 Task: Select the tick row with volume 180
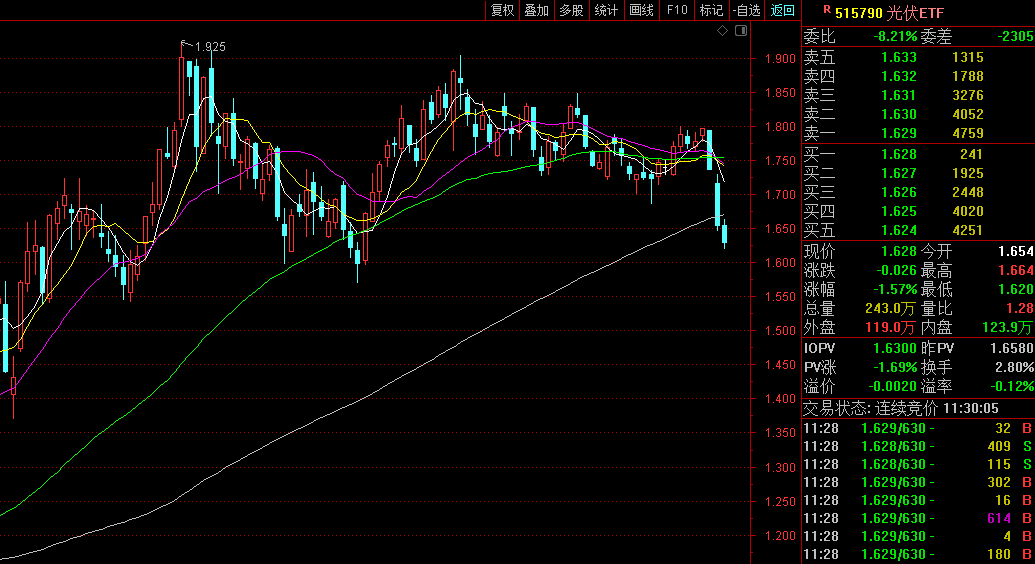click(918, 555)
